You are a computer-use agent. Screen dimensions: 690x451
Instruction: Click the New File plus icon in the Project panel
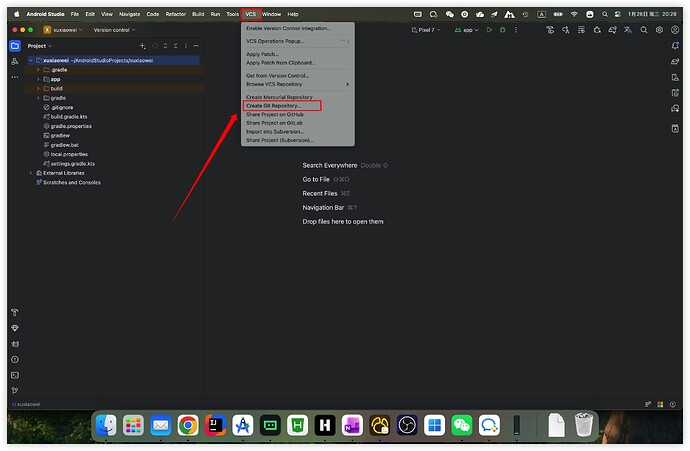pos(142,46)
